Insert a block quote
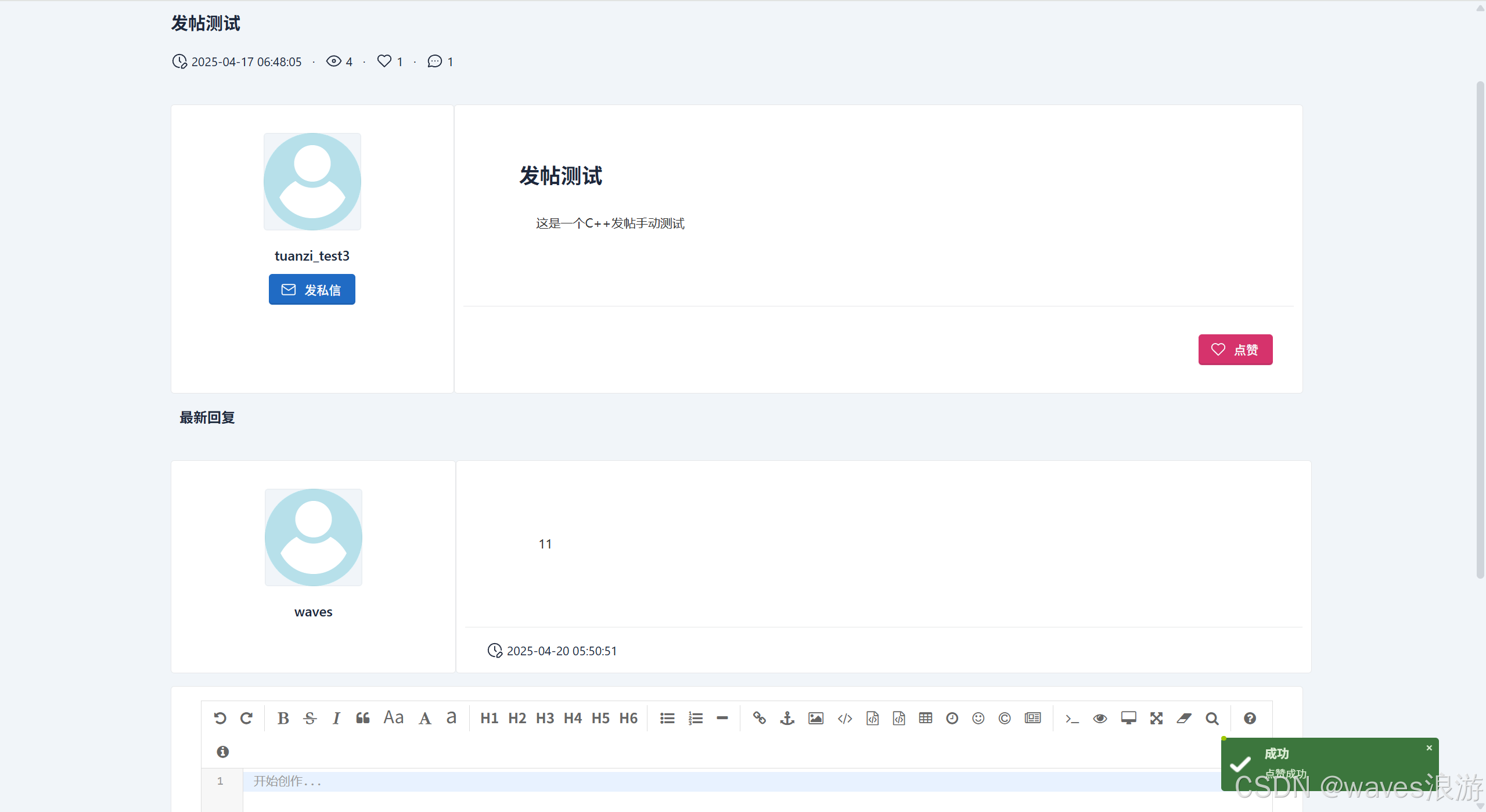 [363, 718]
